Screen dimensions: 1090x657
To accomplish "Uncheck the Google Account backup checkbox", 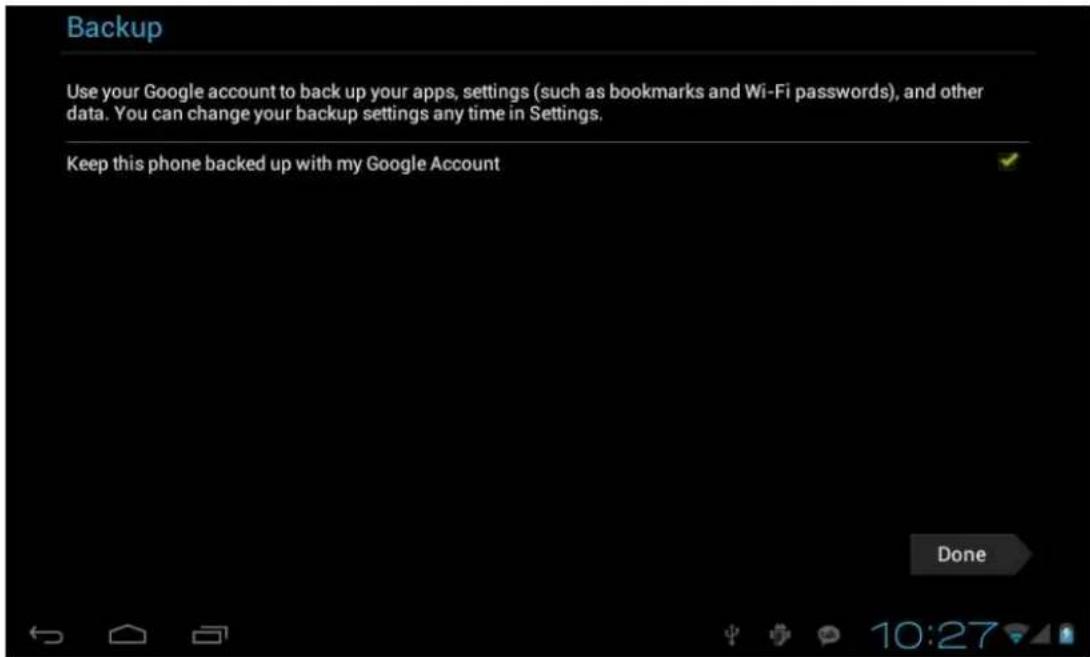I will [1008, 161].
